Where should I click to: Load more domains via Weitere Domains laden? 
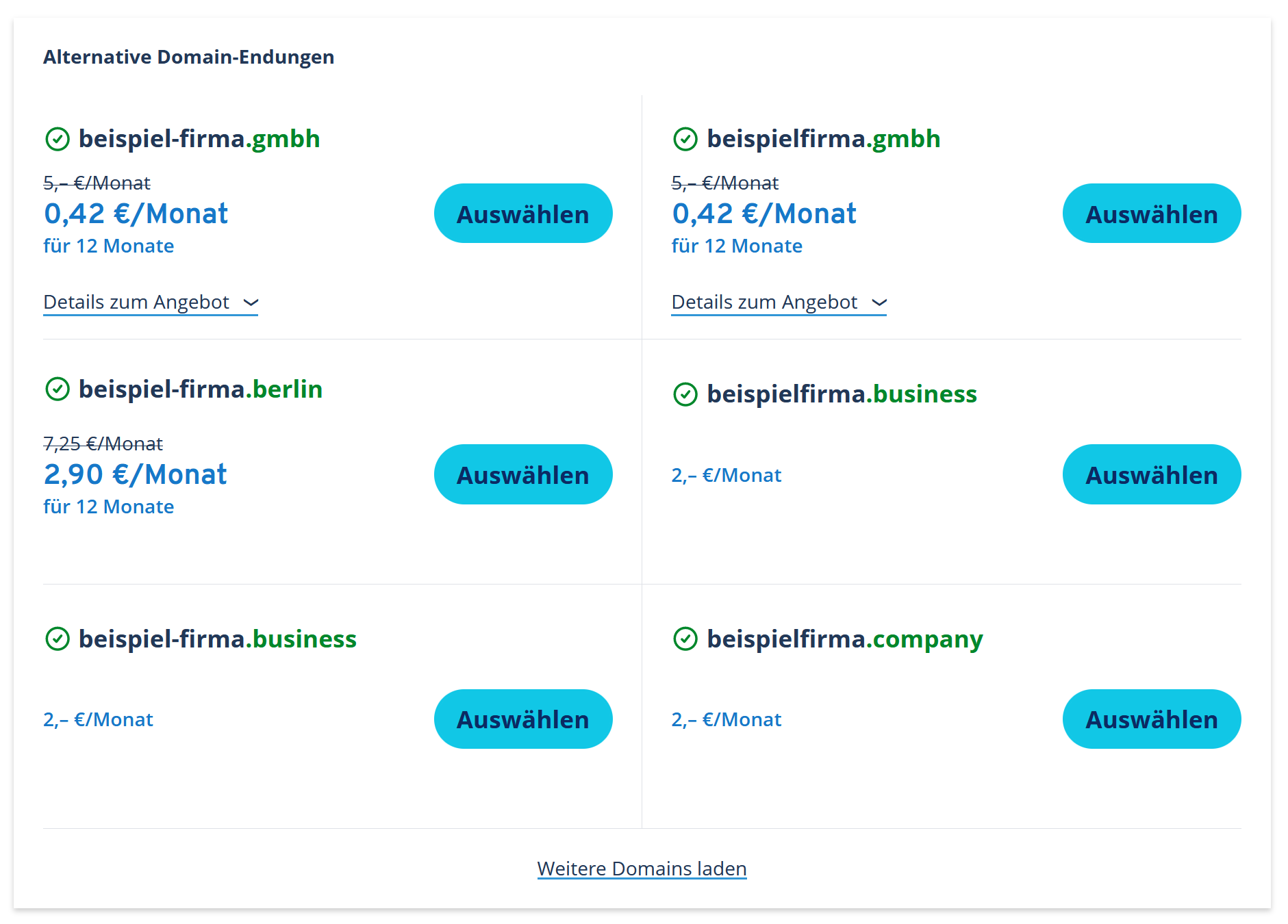pyautogui.click(x=642, y=869)
